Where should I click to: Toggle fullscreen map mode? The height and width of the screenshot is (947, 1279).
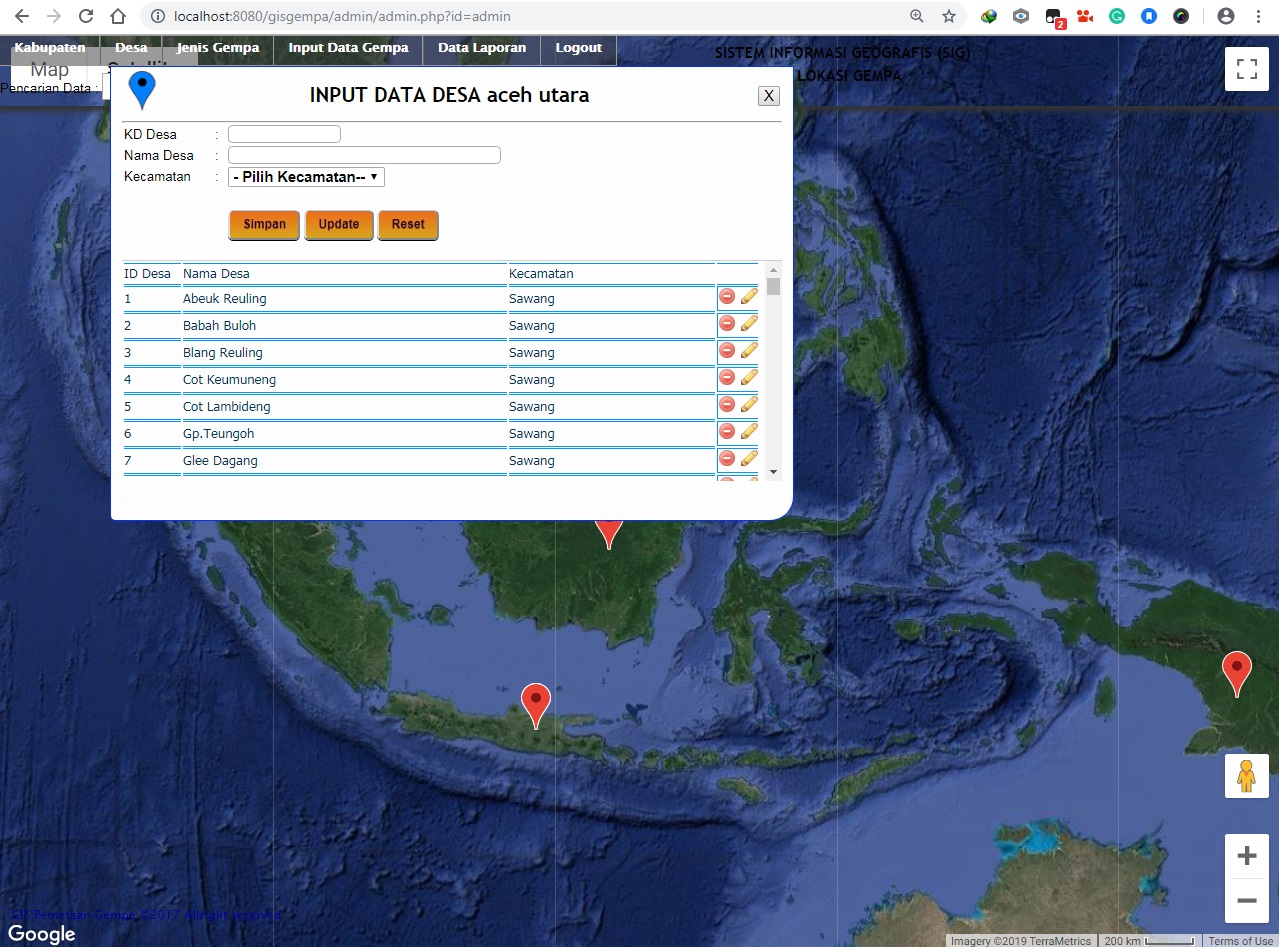1246,68
